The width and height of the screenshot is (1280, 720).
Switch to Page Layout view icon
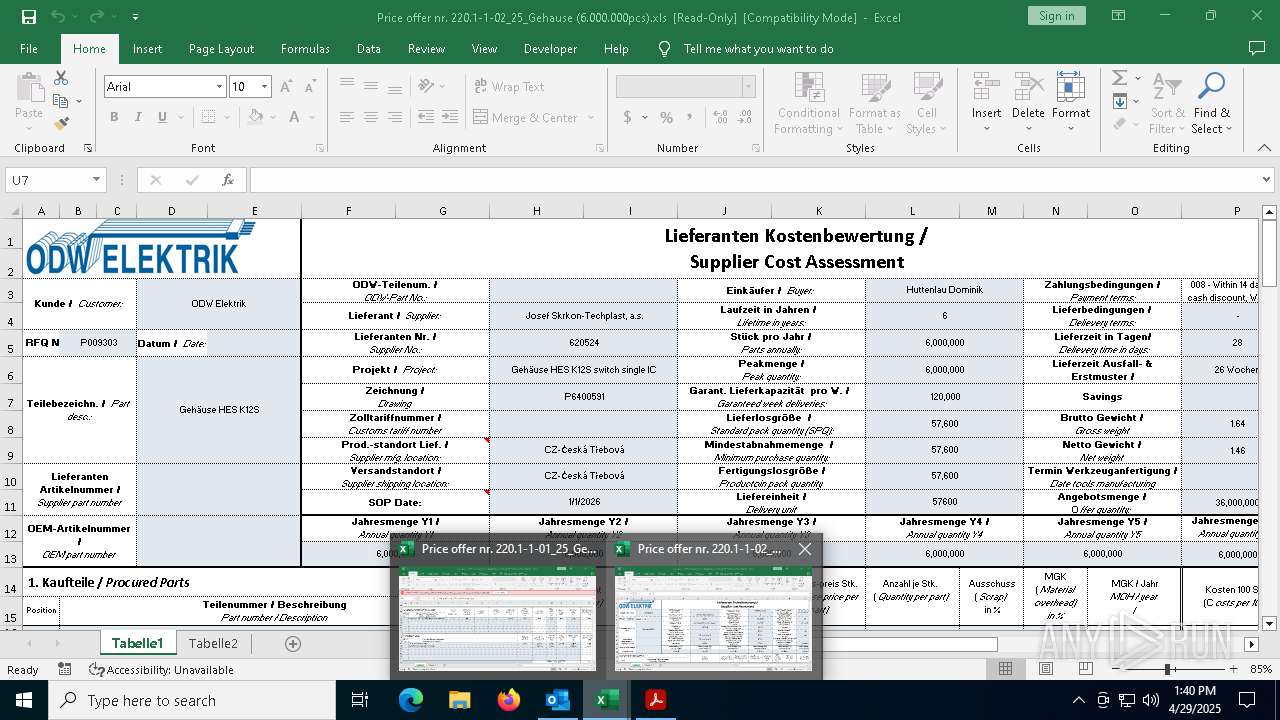pos(1045,669)
